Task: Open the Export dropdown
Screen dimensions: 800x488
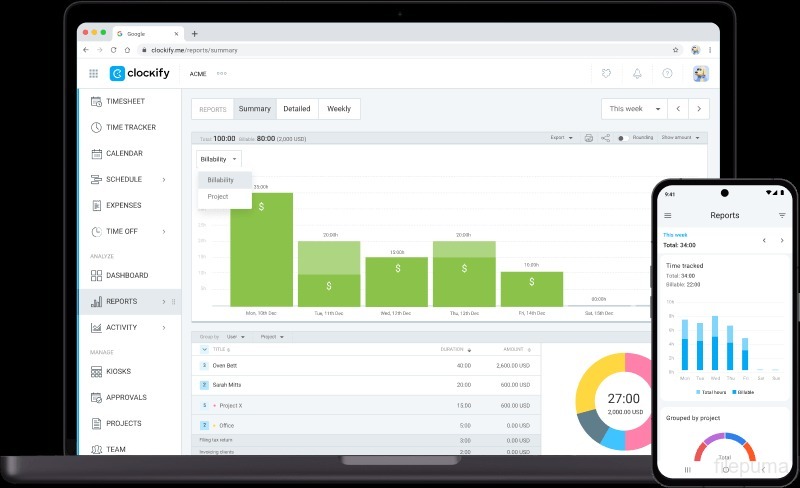Action: click(561, 138)
